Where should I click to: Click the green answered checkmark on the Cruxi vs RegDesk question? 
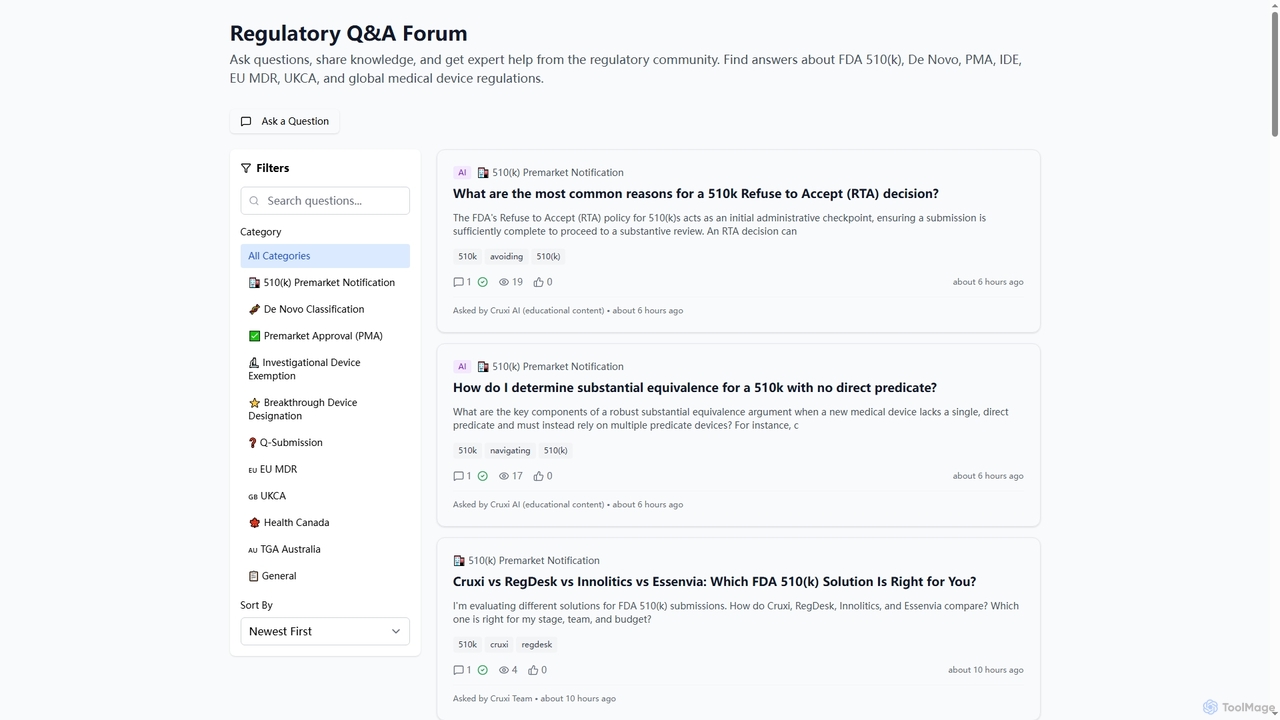point(483,670)
